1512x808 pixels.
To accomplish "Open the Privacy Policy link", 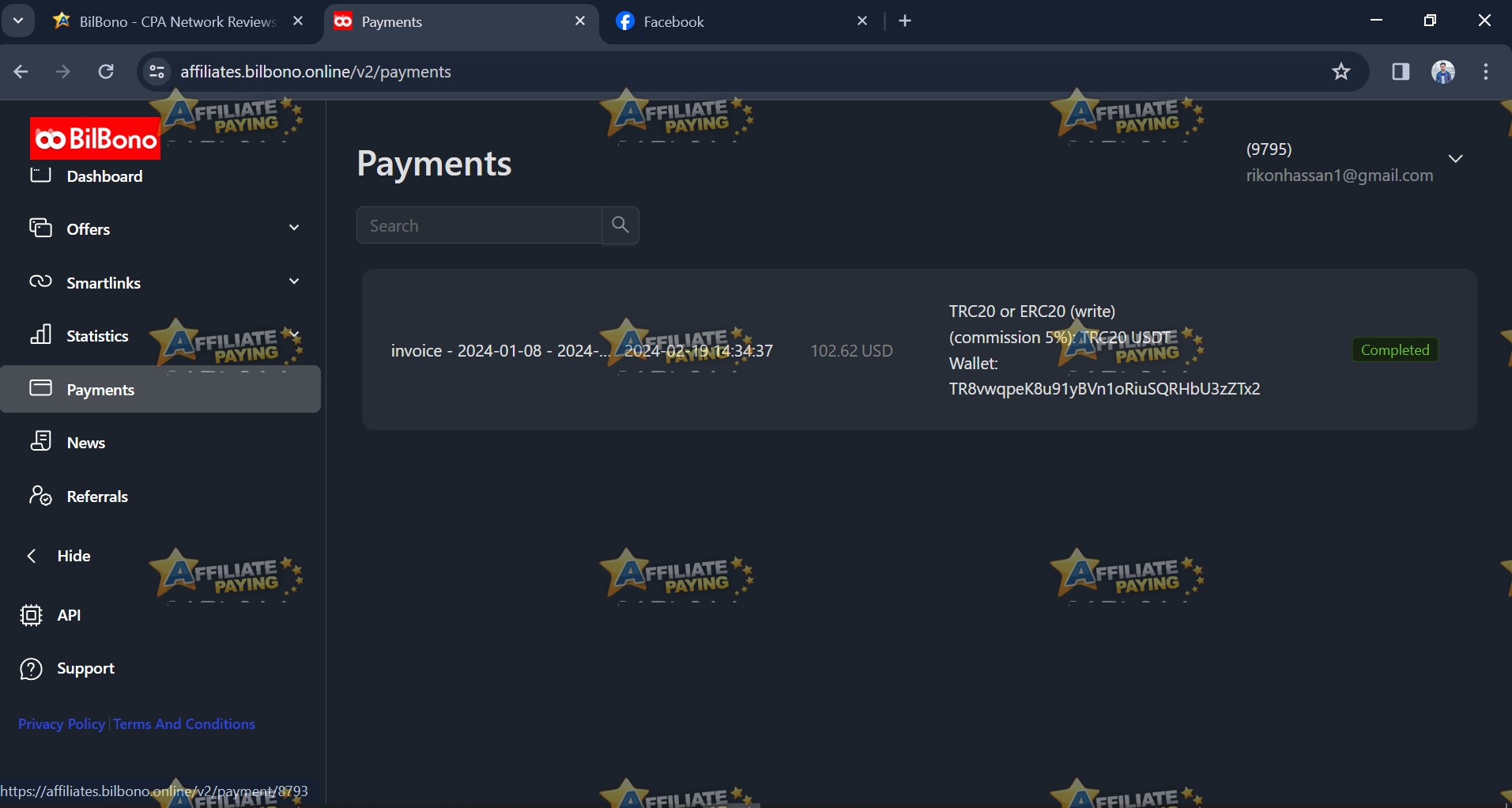I will tap(62, 724).
